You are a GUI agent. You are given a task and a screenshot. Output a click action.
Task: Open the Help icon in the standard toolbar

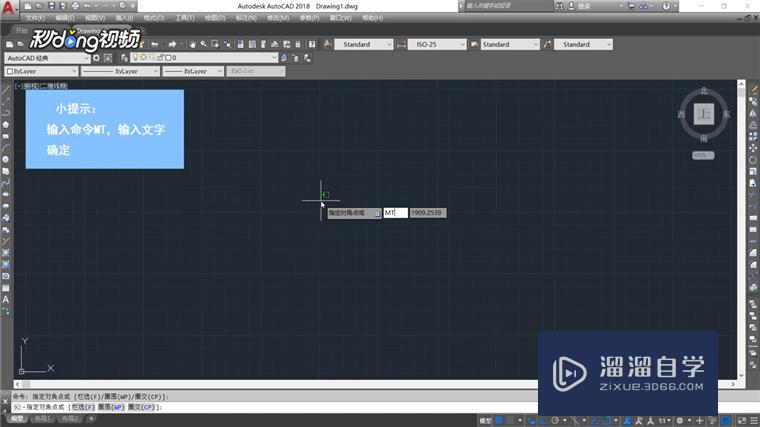(x=312, y=45)
